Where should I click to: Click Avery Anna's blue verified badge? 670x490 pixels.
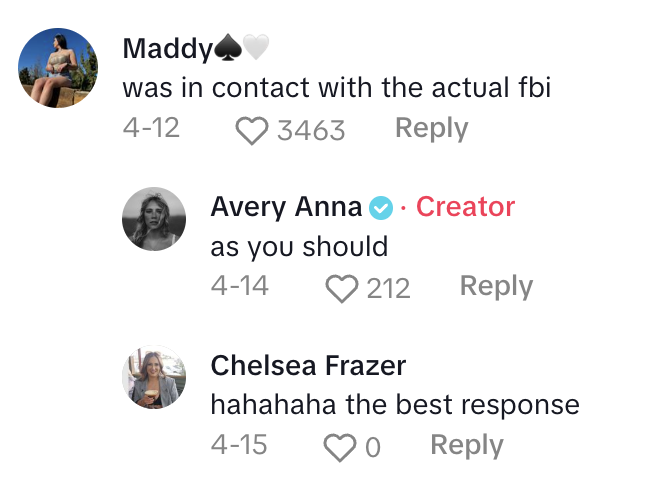[x=380, y=208]
